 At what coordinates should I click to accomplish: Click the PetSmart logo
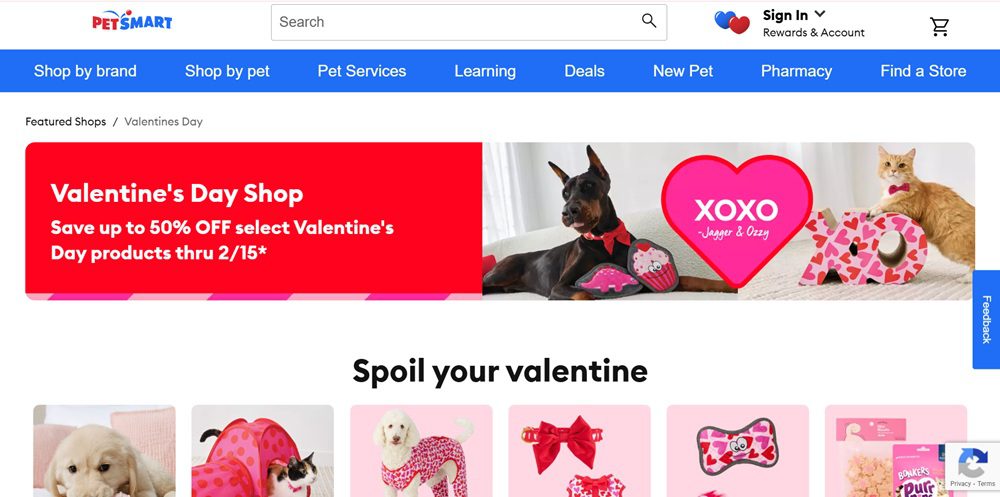(x=132, y=20)
